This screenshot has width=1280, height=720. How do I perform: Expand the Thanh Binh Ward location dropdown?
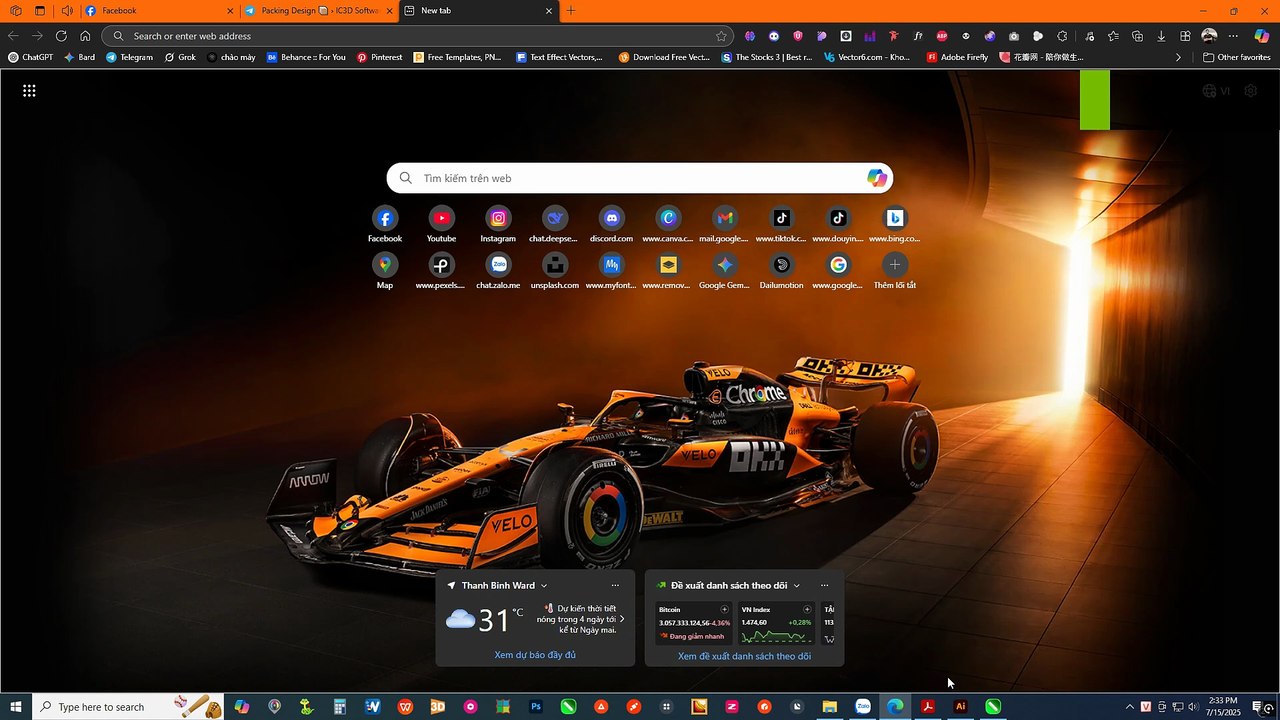[x=544, y=586]
